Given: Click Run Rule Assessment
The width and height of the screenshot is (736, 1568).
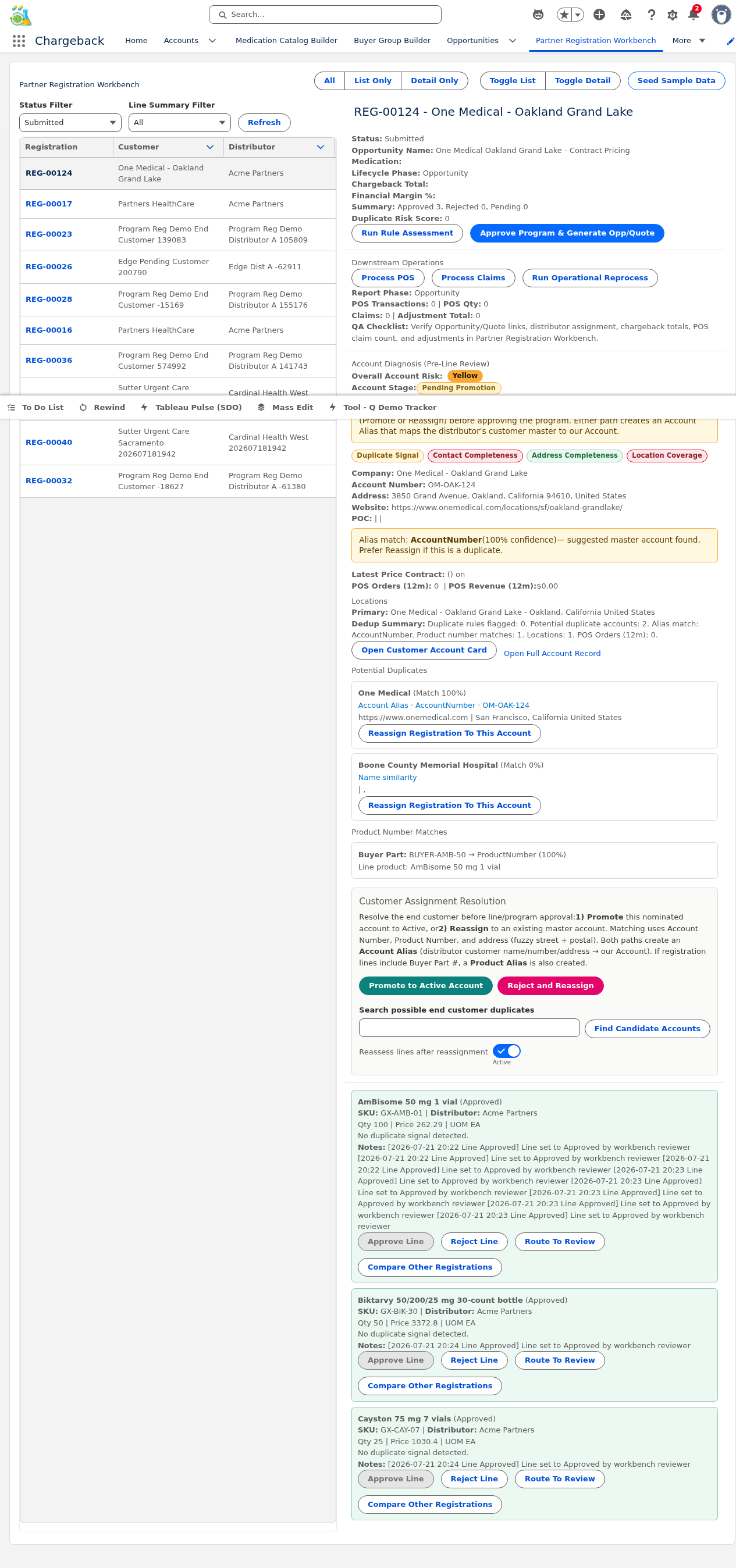Looking at the screenshot, I should pos(407,233).
